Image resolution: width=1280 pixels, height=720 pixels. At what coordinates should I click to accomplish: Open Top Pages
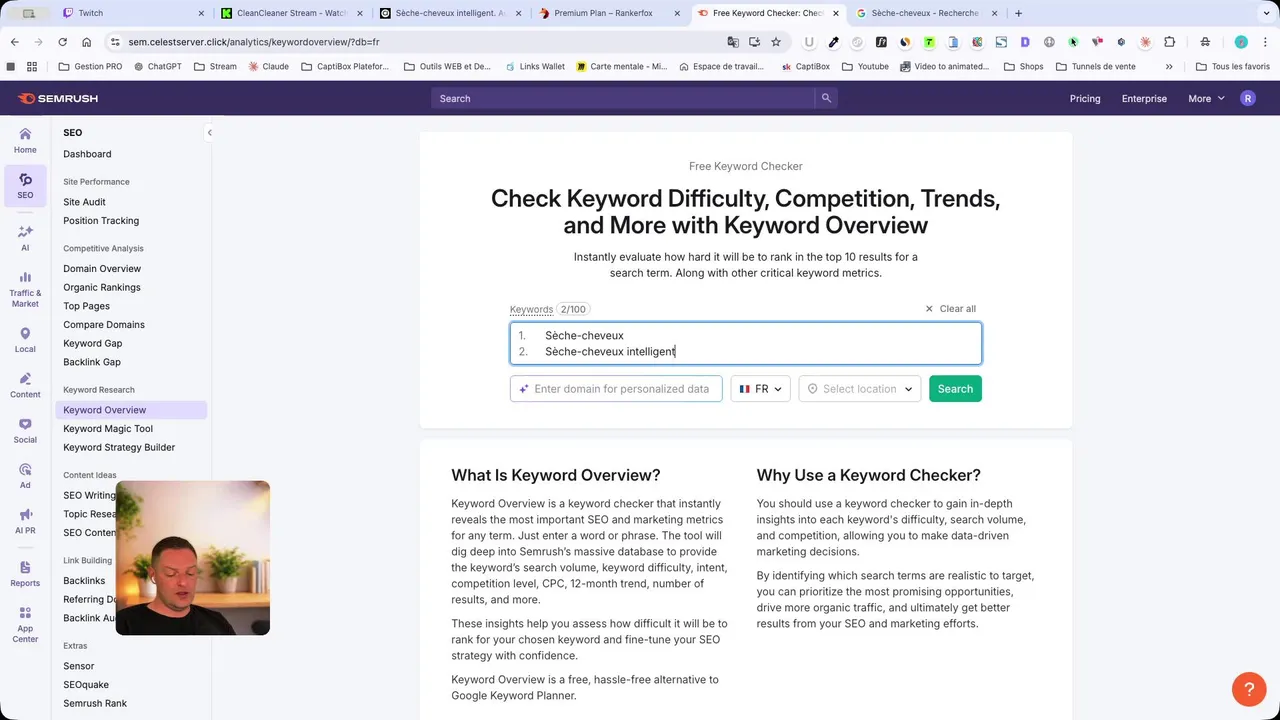tap(86, 306)
